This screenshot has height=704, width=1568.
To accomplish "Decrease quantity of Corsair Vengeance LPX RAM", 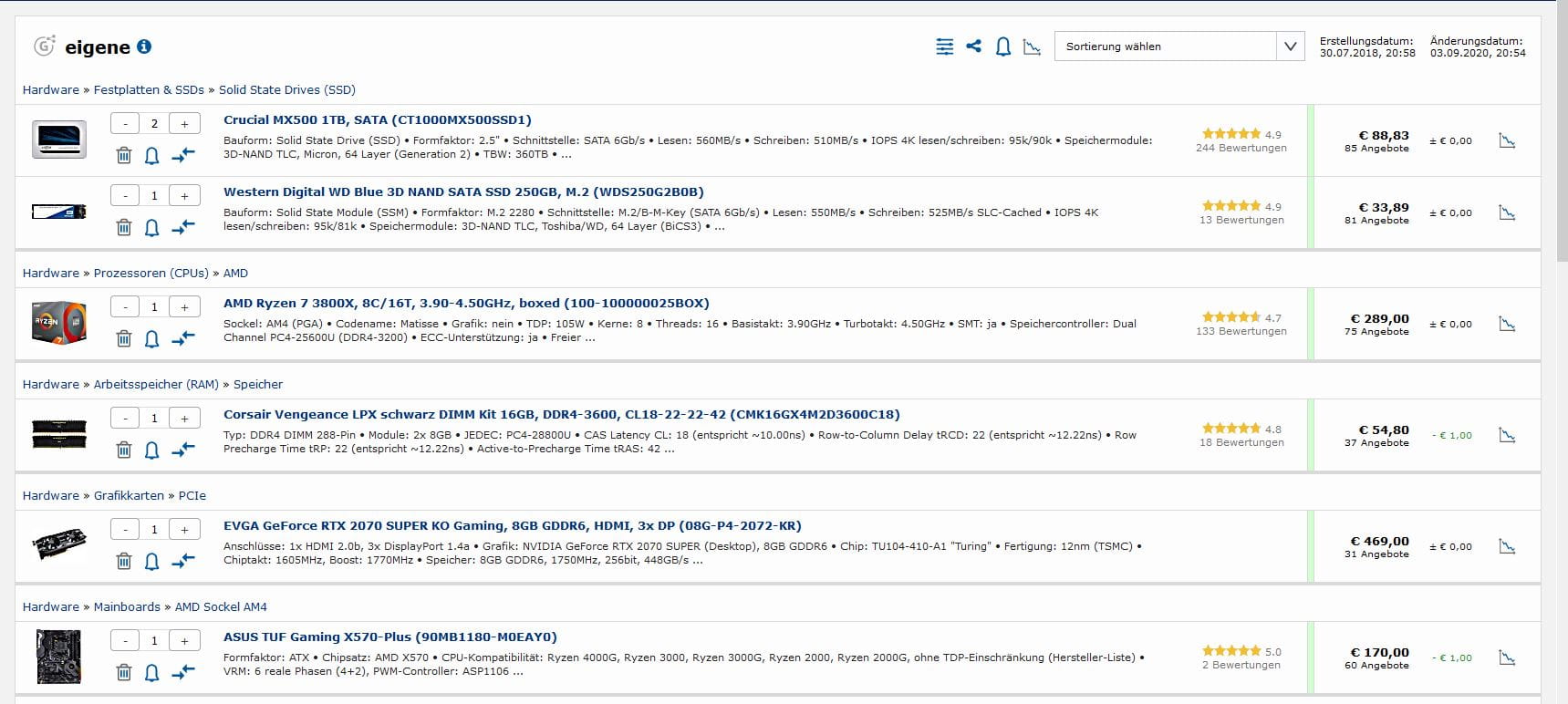I will (x=125, y=418).
